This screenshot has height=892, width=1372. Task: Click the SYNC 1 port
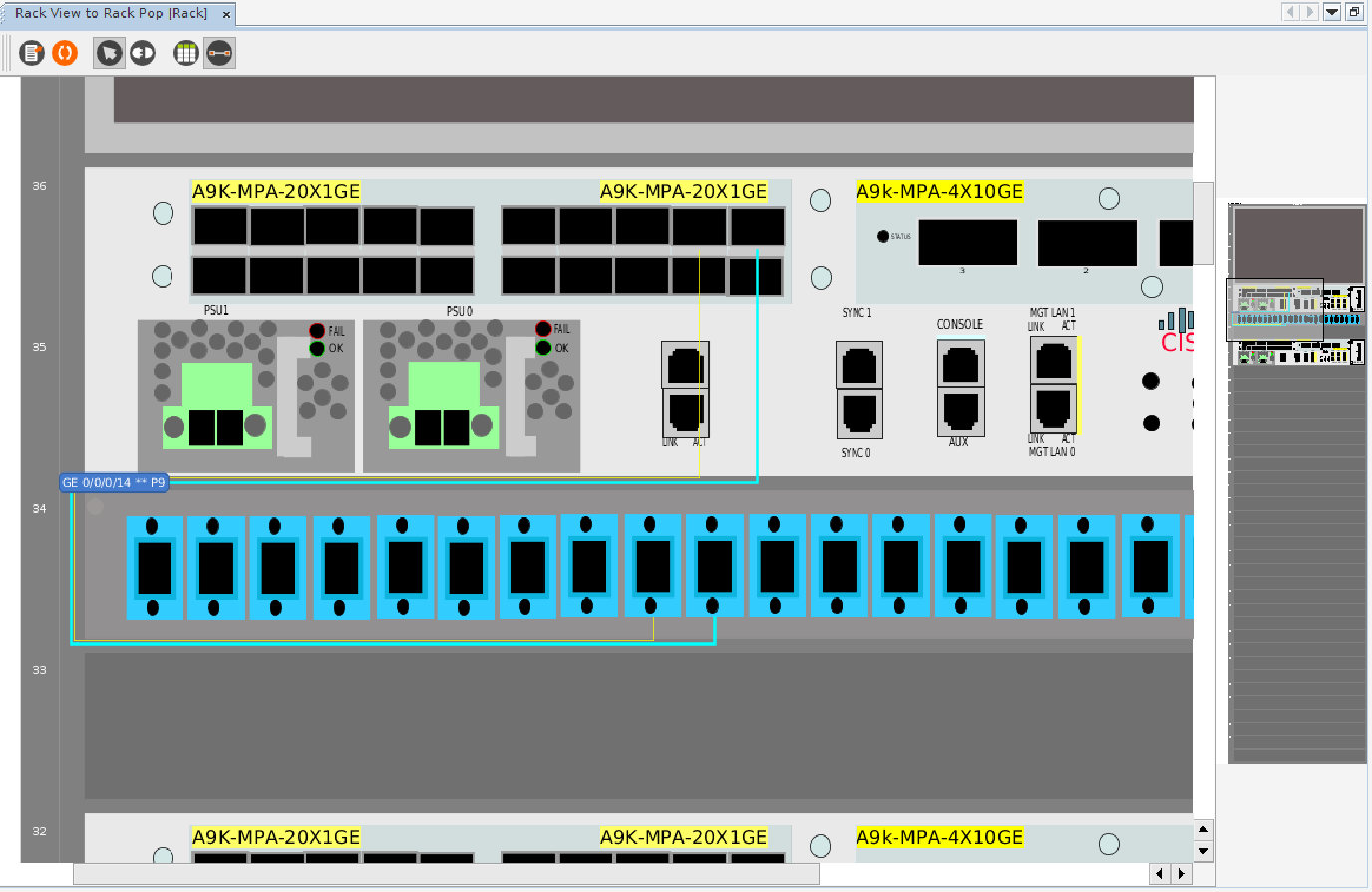pyautogui.click(x=858, y=365)
